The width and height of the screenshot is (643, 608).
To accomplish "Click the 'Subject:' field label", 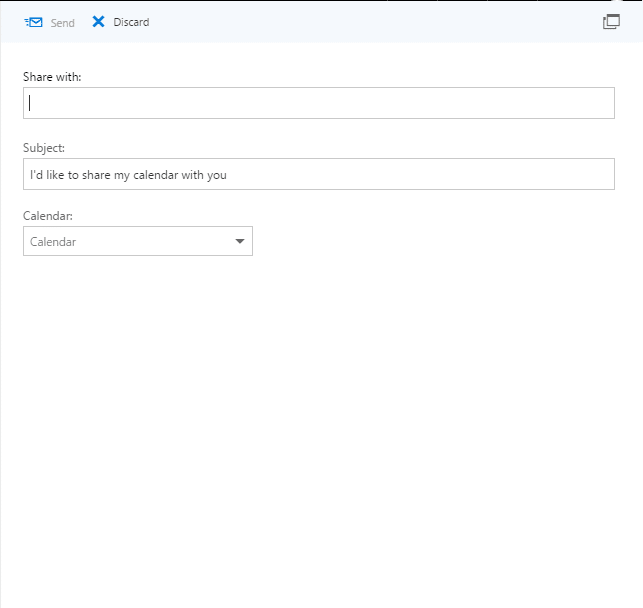I will coord(44,148).
